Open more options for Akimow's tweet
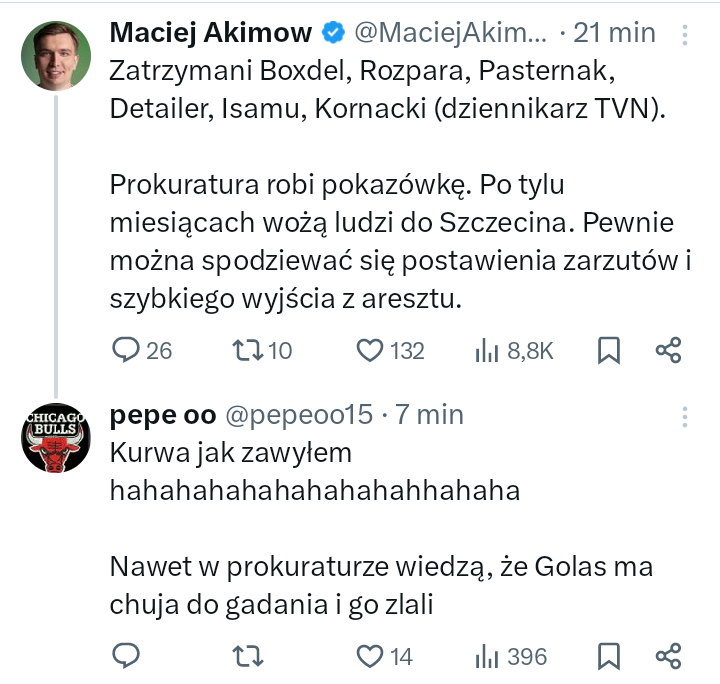The width and height of the screenshot is (720, 684). click(x=685, y=36)
